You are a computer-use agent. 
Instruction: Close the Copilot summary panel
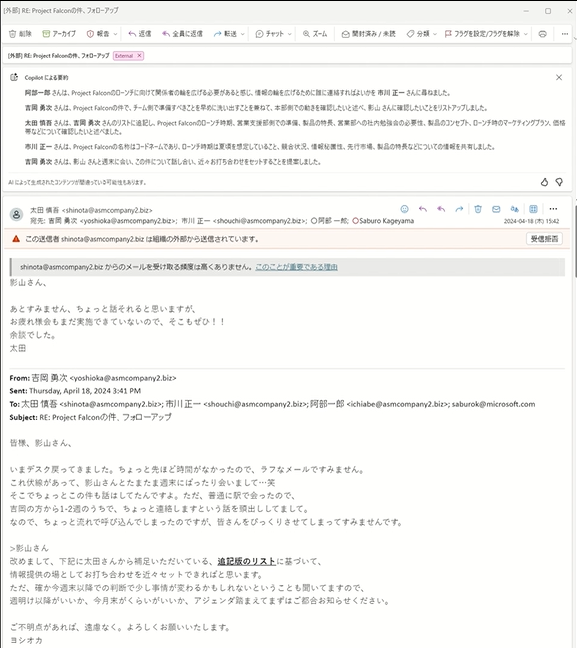[559, 77]
